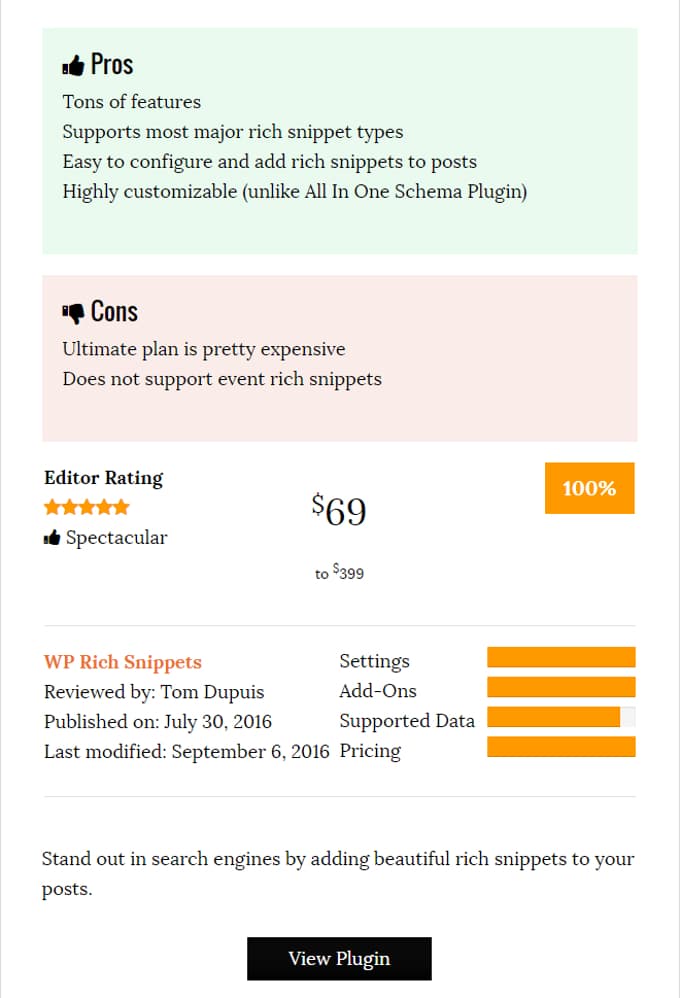Click 'Tons of features' in Pros
The width and height of the screenshot is (680, 998).
click(x=132, y=102)
